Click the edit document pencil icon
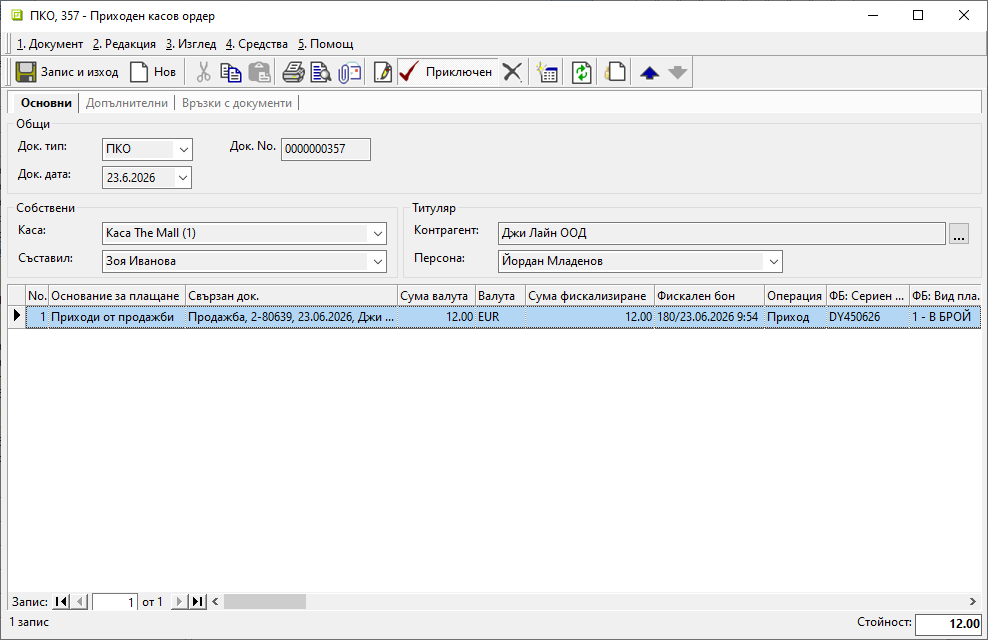The image size is (988, 640). [x=382, y=72]
